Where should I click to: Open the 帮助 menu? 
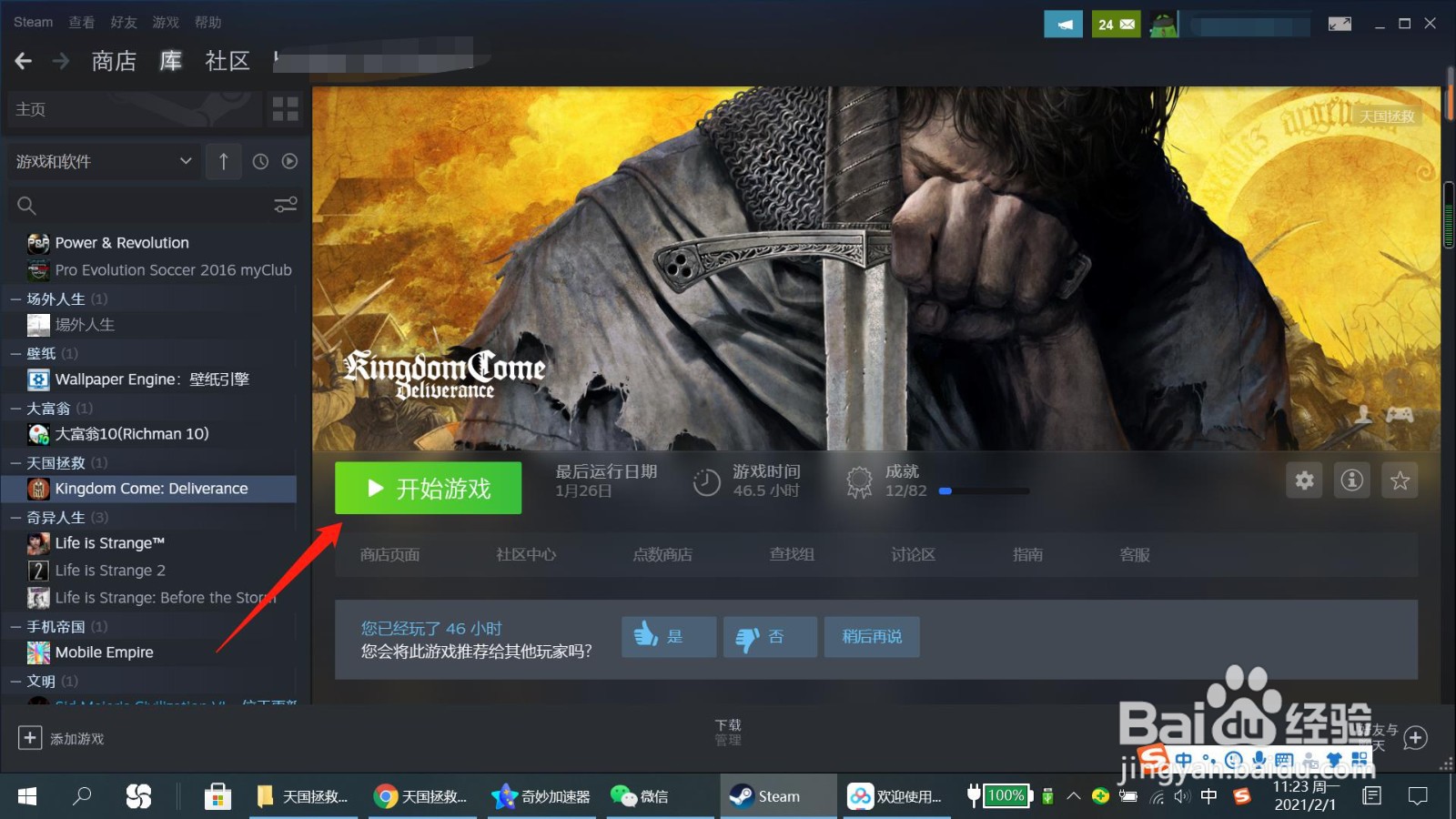tap(207, 22)
